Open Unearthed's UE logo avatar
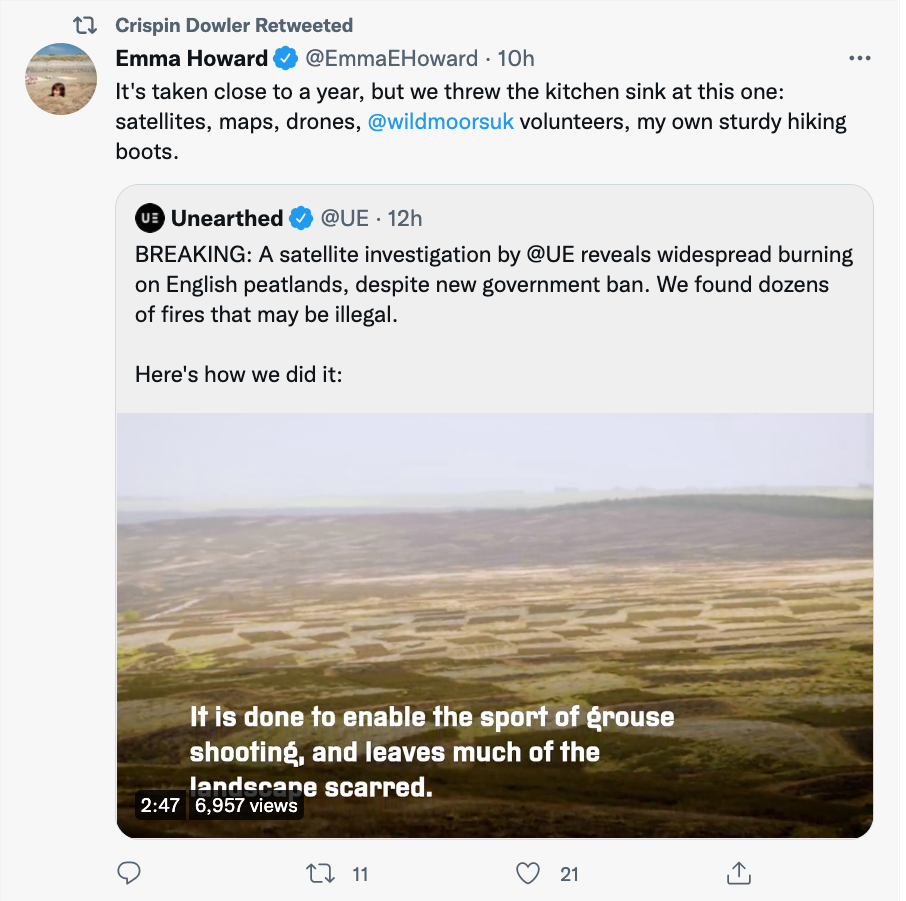This screenshot has height=901, width=906. [150, 218]
